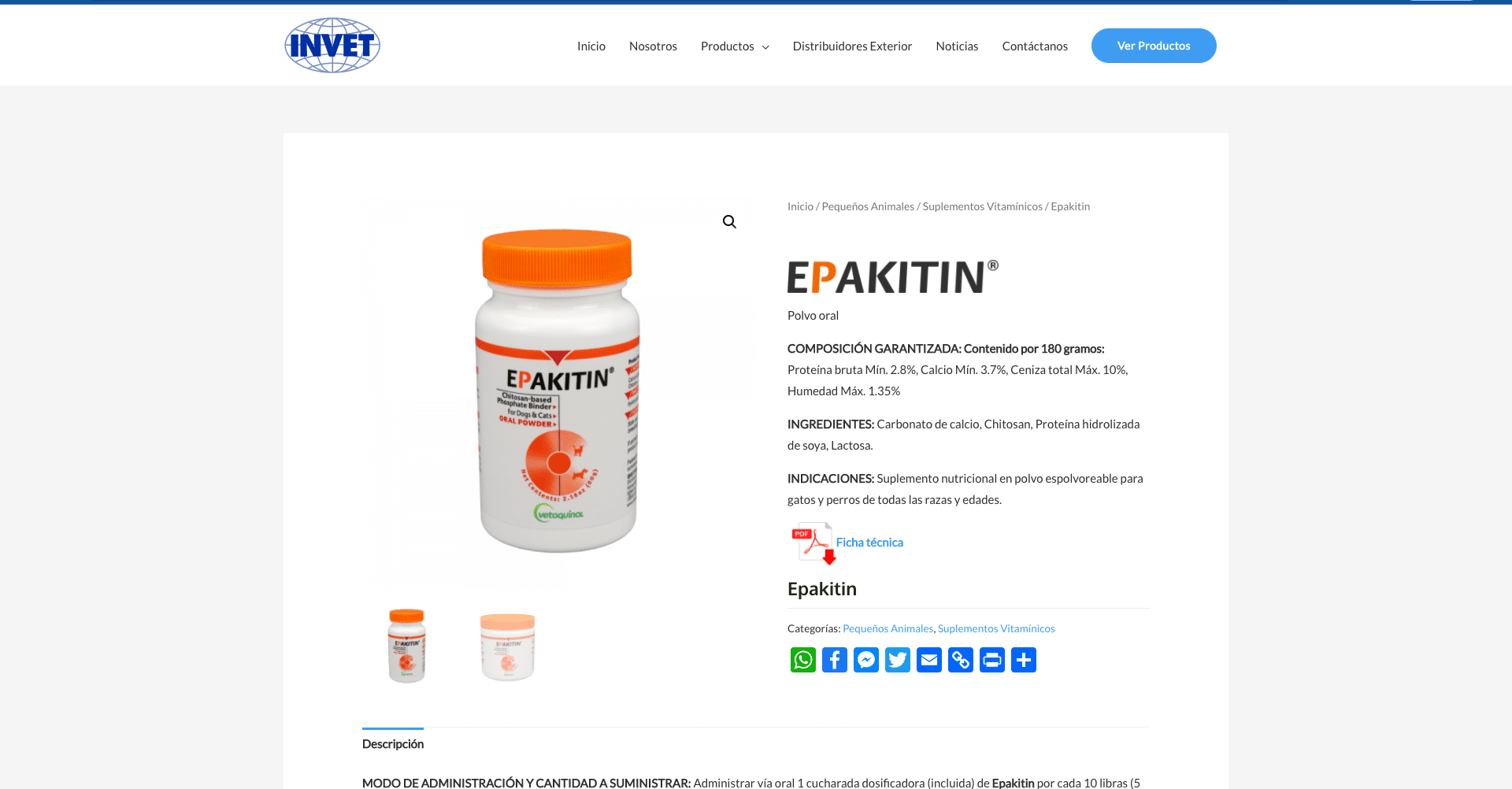Click the Copy Link share icon
The height and width of the screenshot is (789, 1512).
pos(961,660)
